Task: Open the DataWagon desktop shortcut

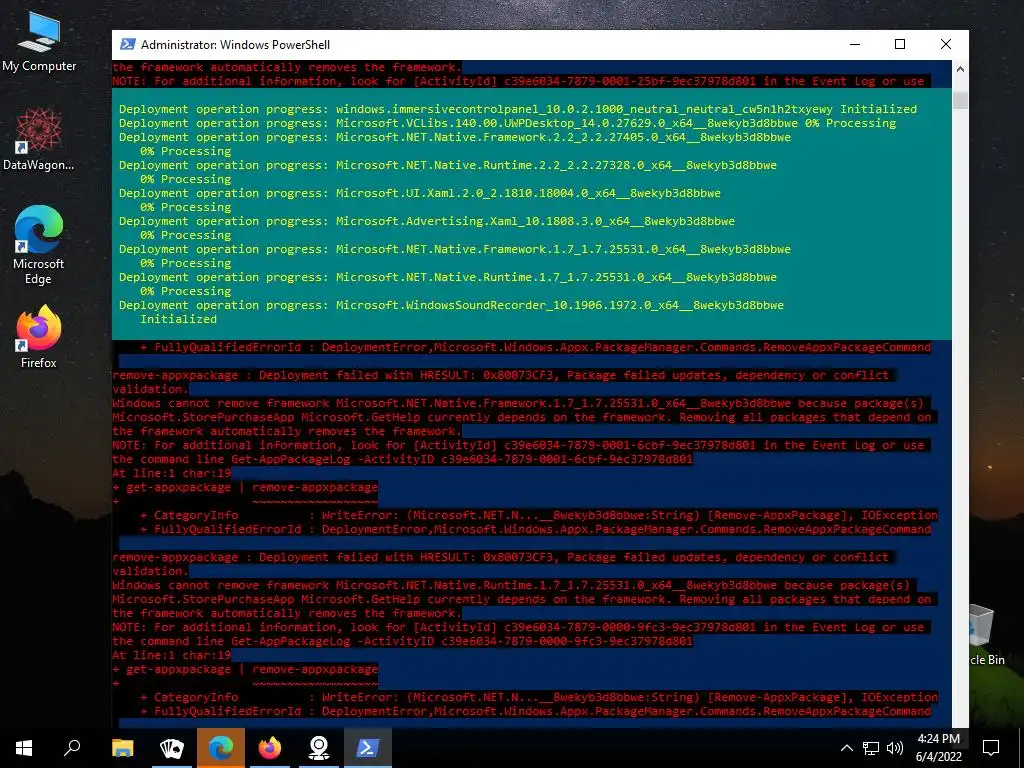Action: 39,140
